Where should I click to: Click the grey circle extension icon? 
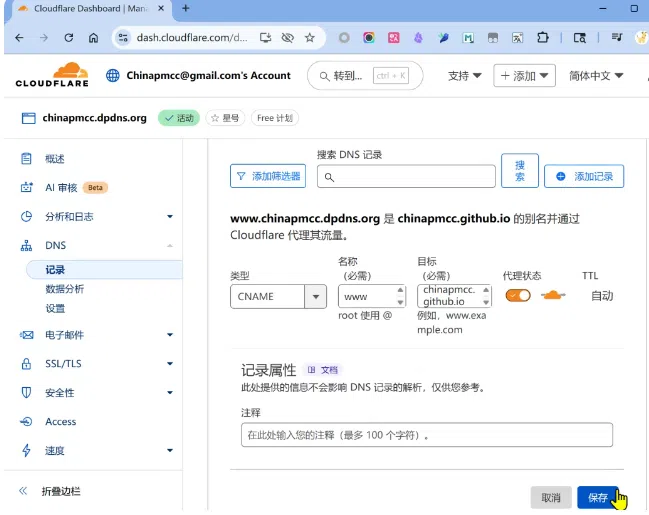coord(344,38)
